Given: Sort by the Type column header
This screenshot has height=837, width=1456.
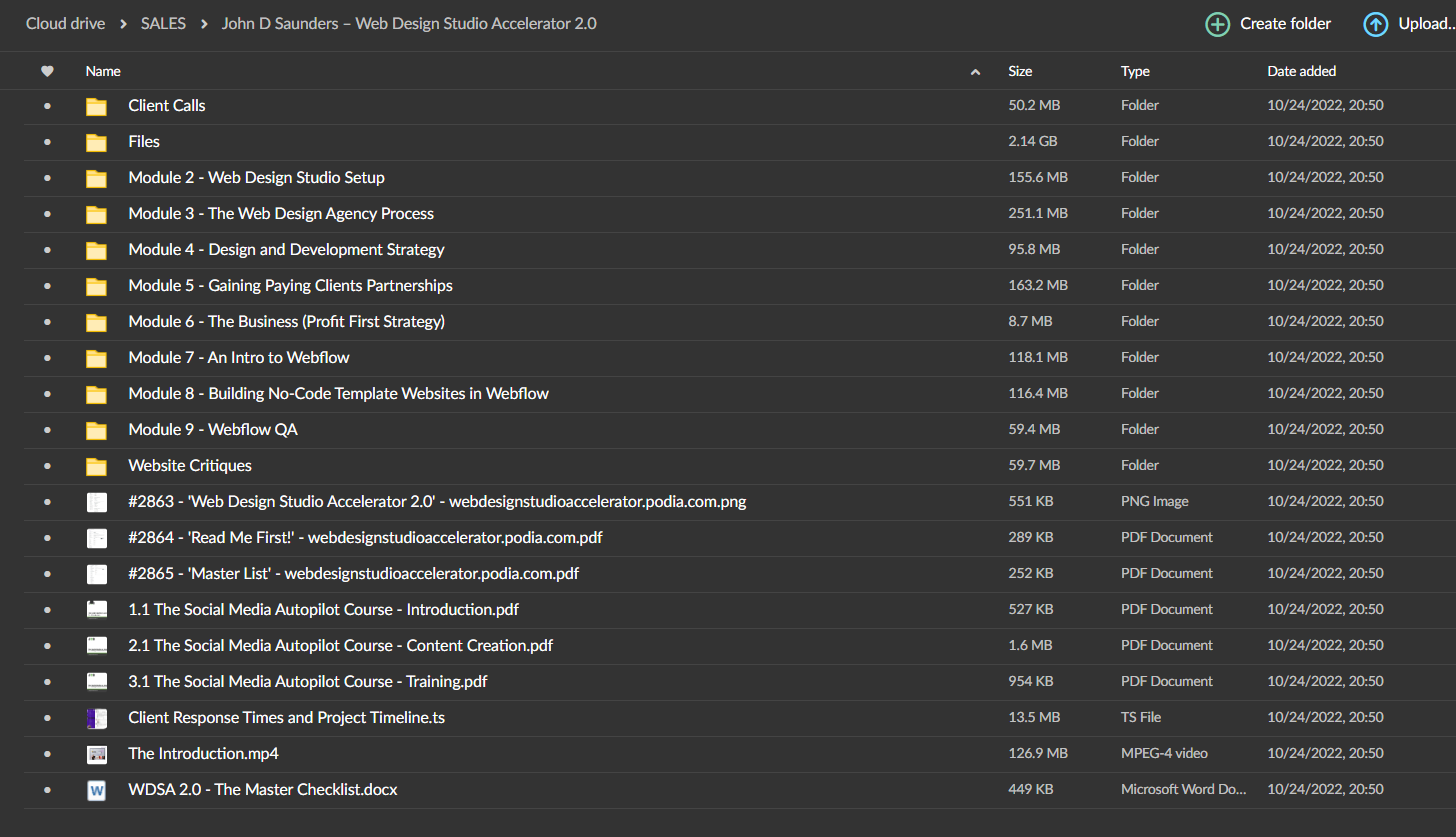Looking at the screenshot, I should click(1135, 71).
